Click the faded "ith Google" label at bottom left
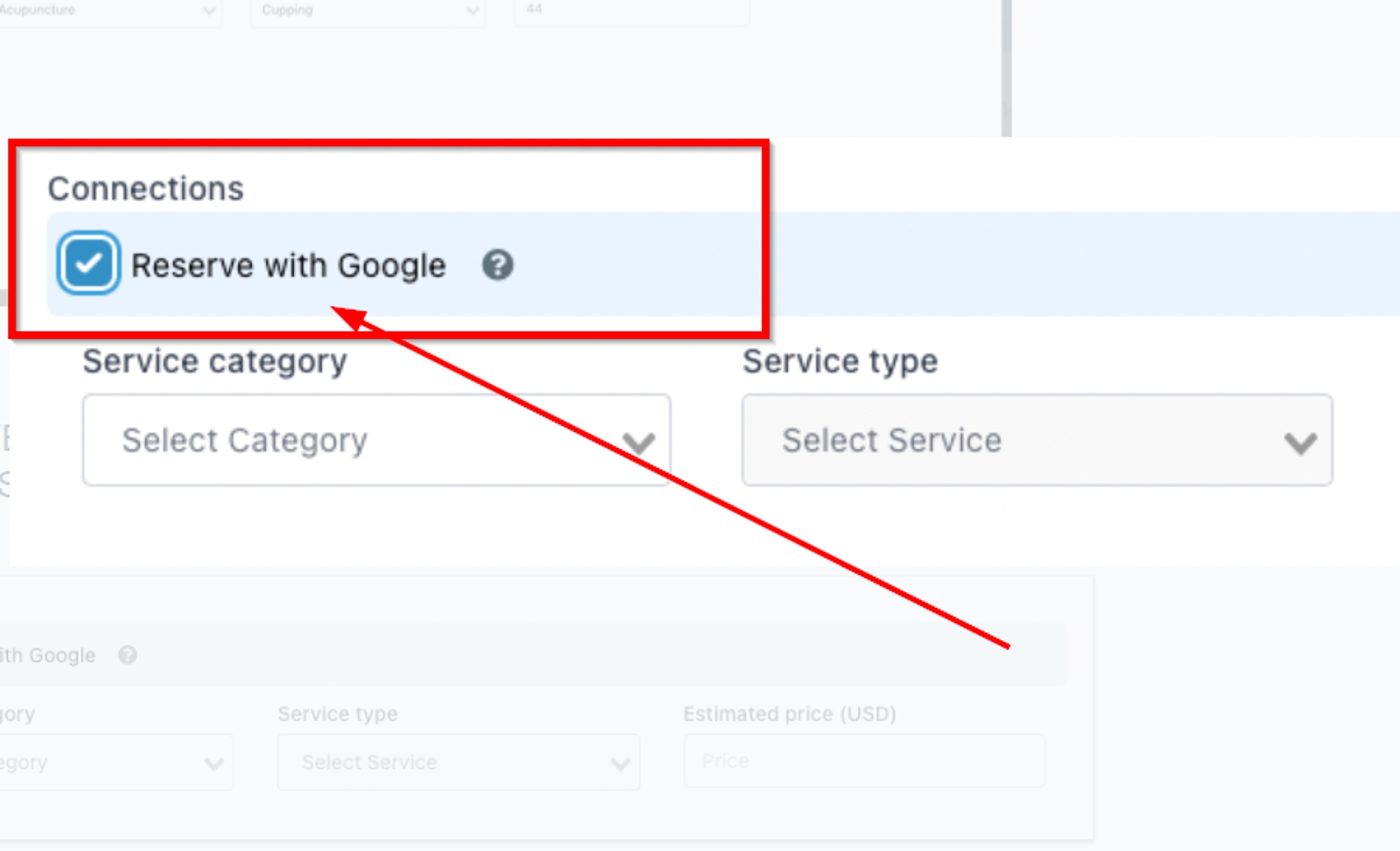 [48, 656]
